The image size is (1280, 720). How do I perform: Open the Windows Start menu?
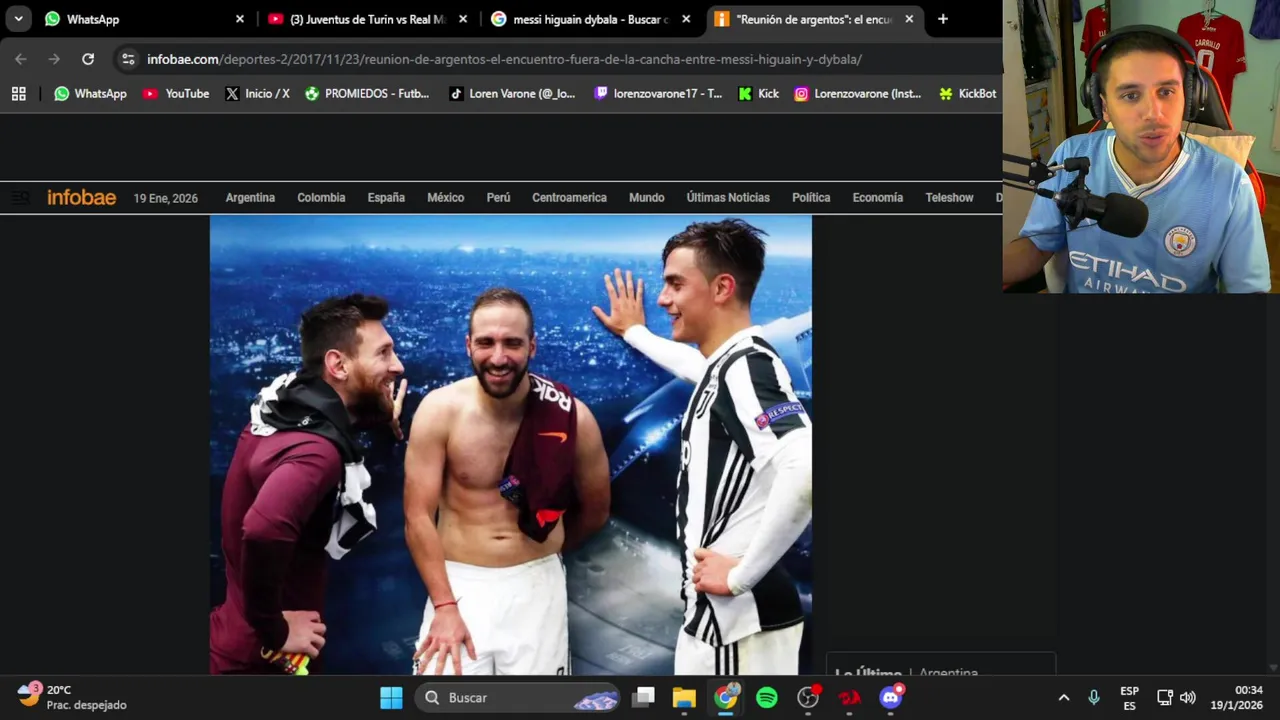(x=391, y=698)
